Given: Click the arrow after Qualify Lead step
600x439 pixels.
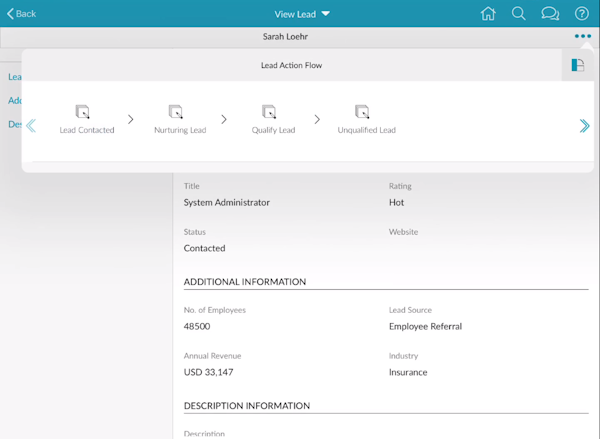Looking at the screenshot, I should point(317,120).
